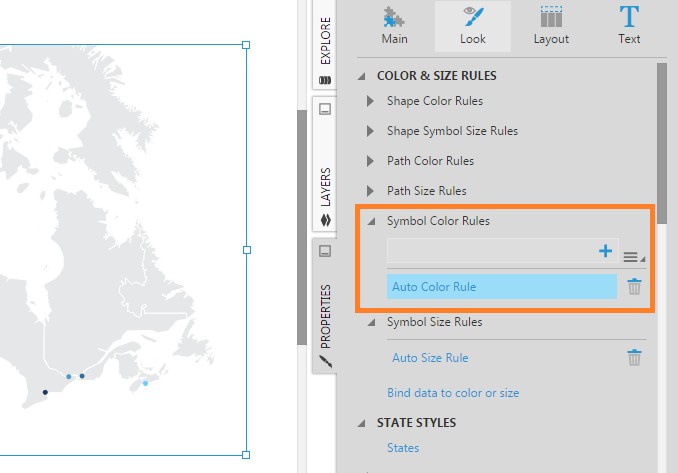
Task: Open the Main properties tab
Action: [394, 26]
